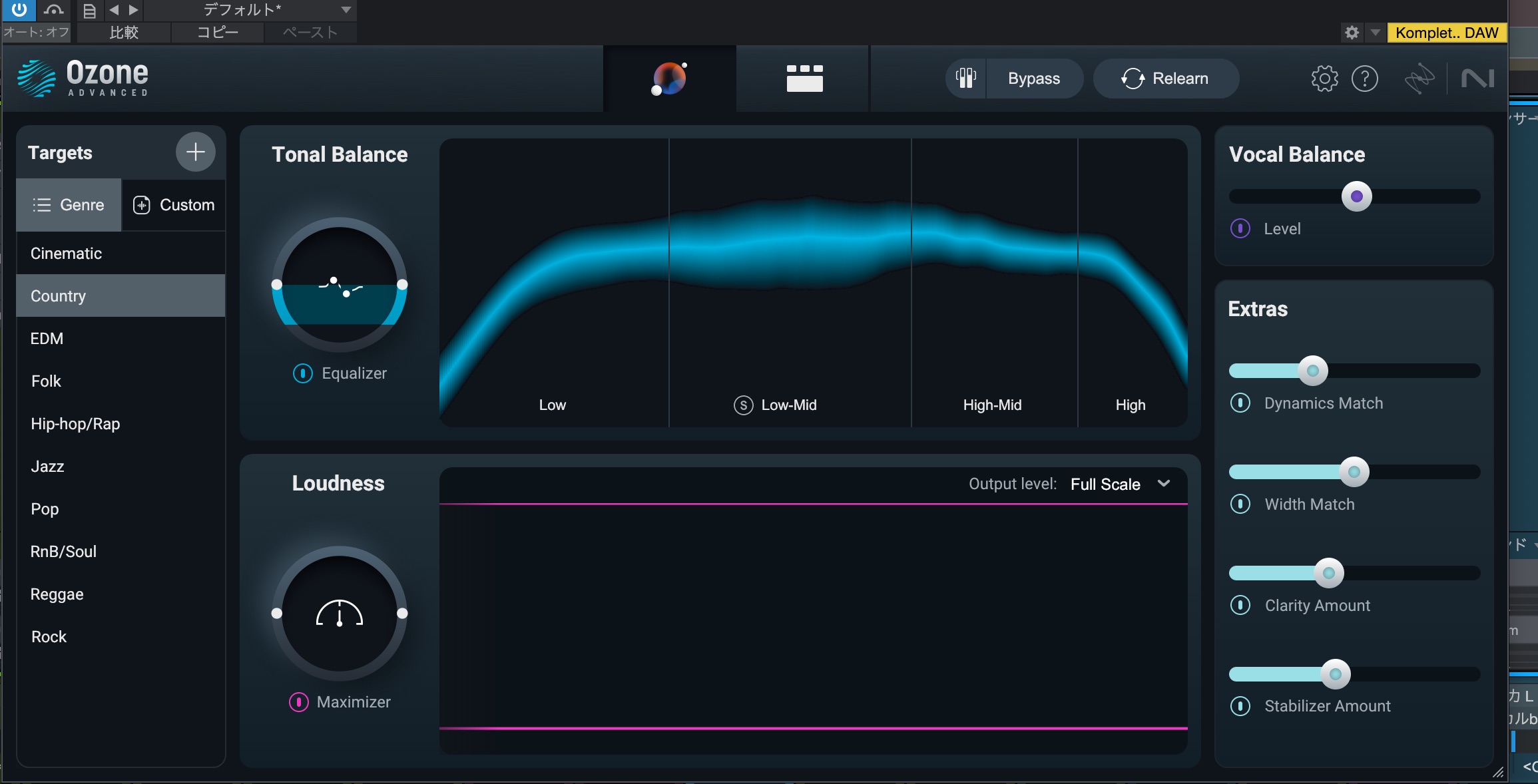Switch to the Custom targets tab
Screen dimensions: 1538x784
click(x=174, y=205)
